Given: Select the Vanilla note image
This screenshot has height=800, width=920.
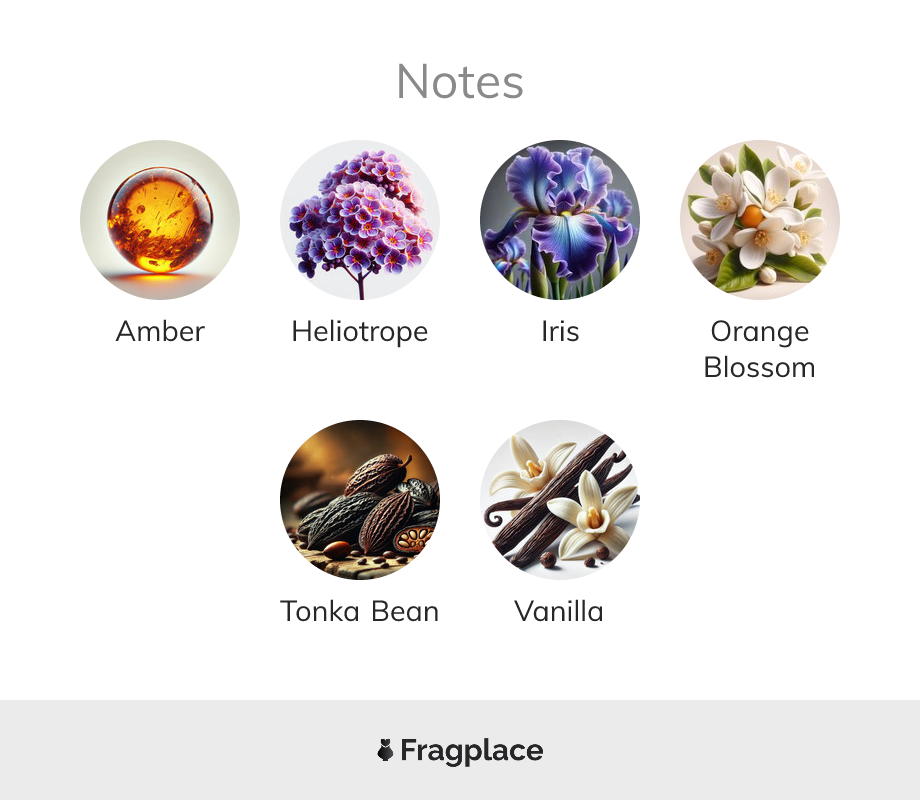Looking at the screenshot, I should (560, 499).
